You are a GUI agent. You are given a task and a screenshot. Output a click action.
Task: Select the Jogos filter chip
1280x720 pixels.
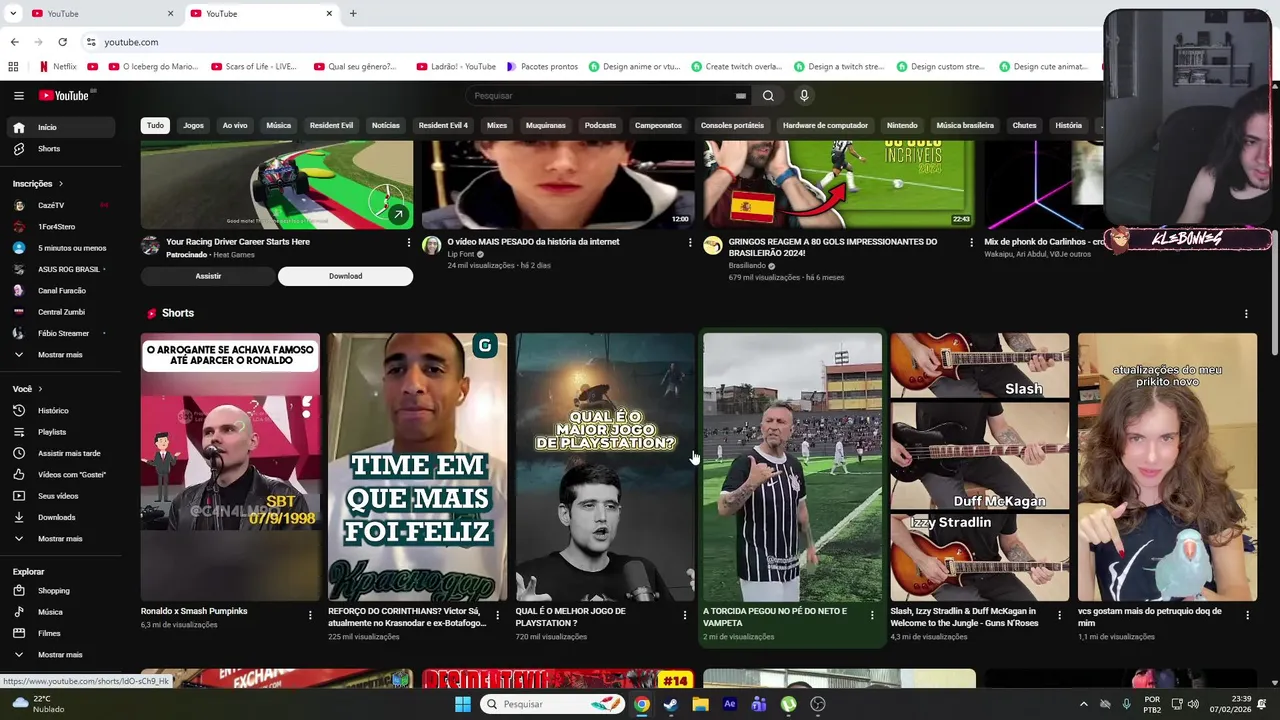pyautogui.click(x=193, y=126)
